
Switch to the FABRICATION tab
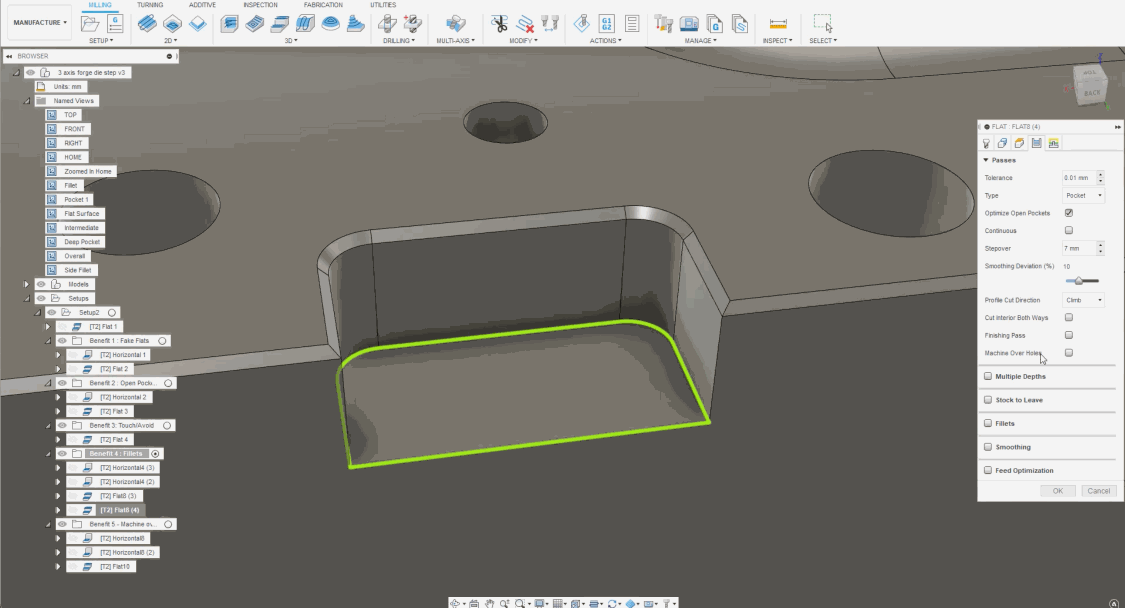(322, 5)
